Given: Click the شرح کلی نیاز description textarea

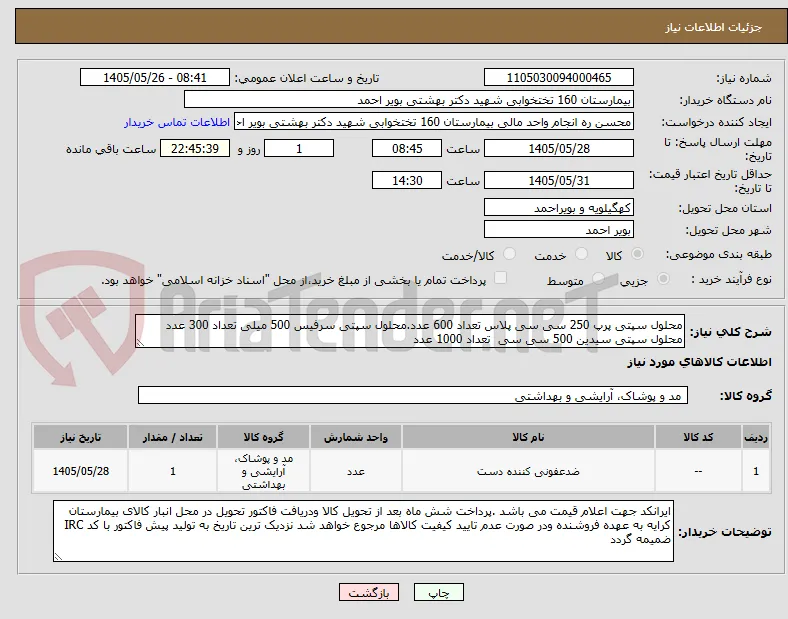Looking at the screenshot, I should (x=410, y=332).
